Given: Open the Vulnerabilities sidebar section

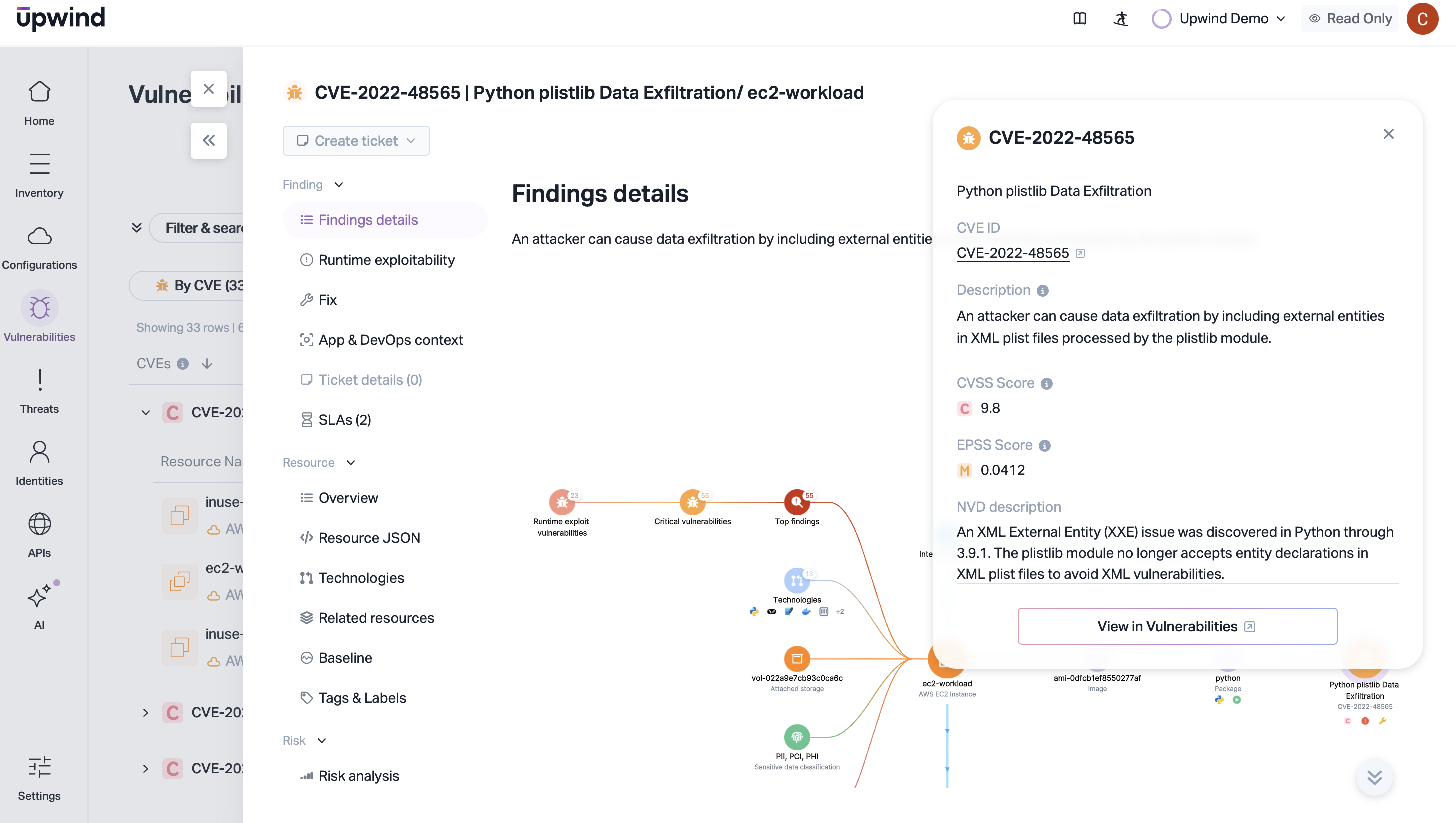Looking at the screenshot, I should (39, 317).
